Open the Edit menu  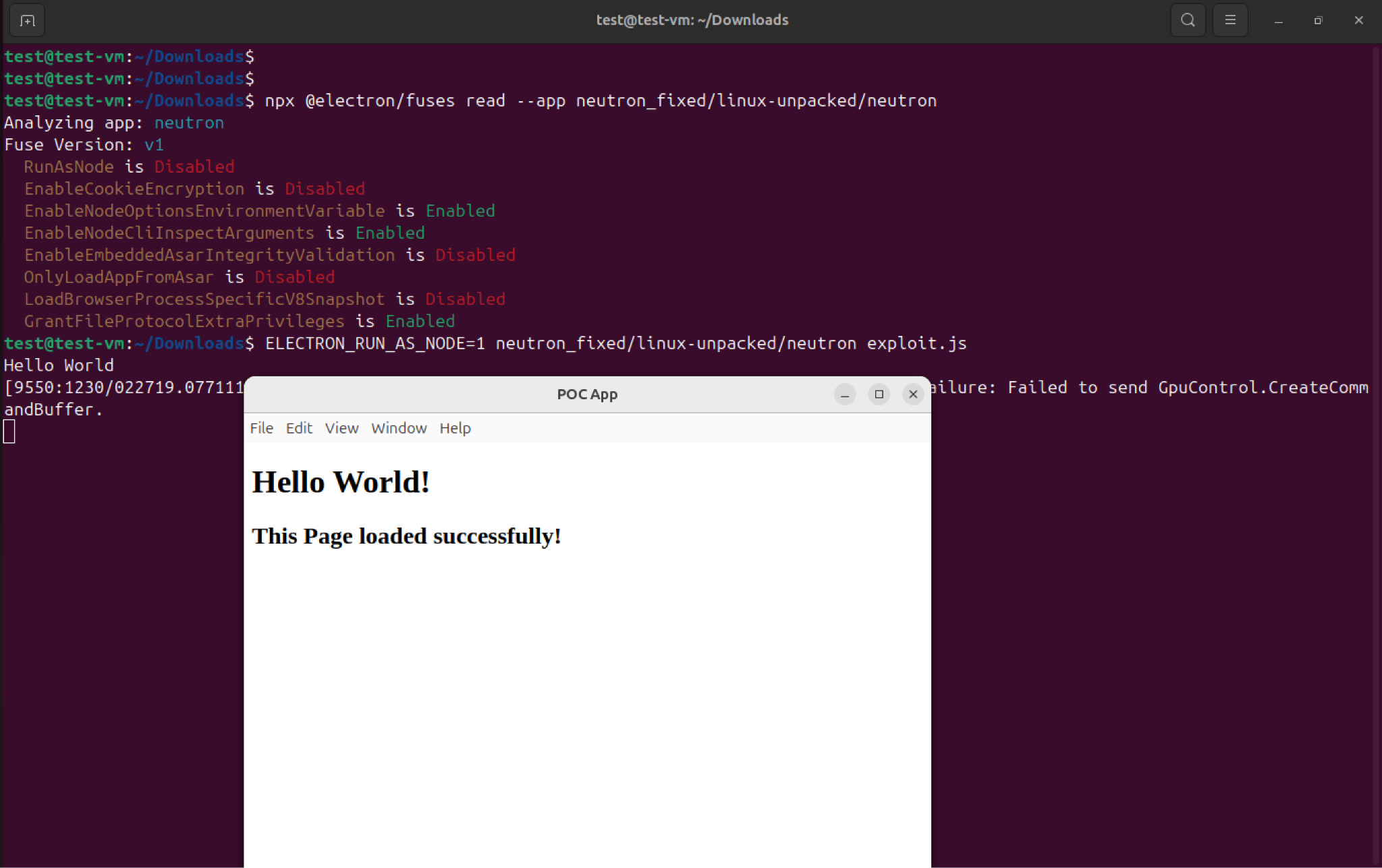(x=299, y=428)
